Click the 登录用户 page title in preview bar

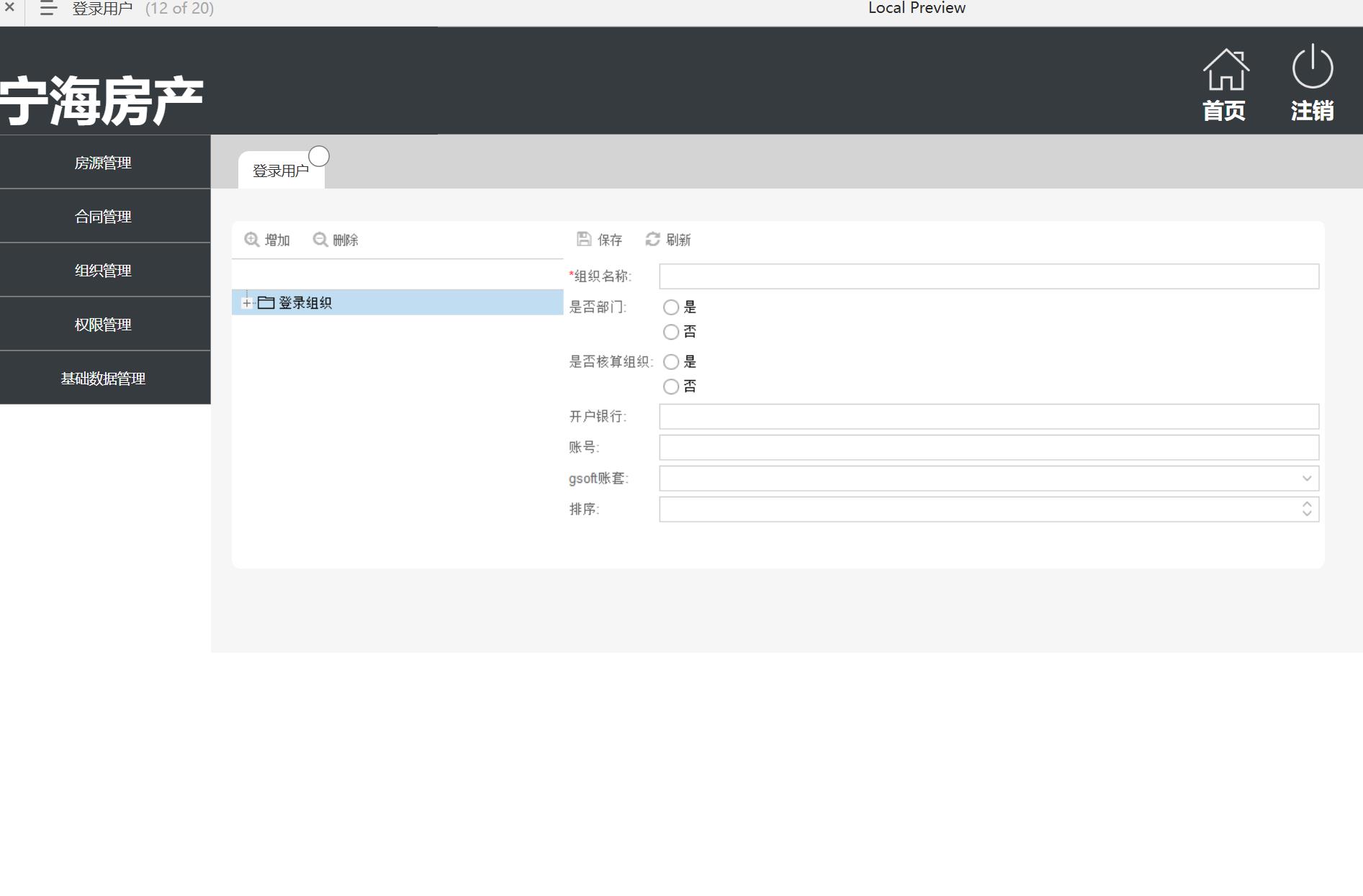102,9
